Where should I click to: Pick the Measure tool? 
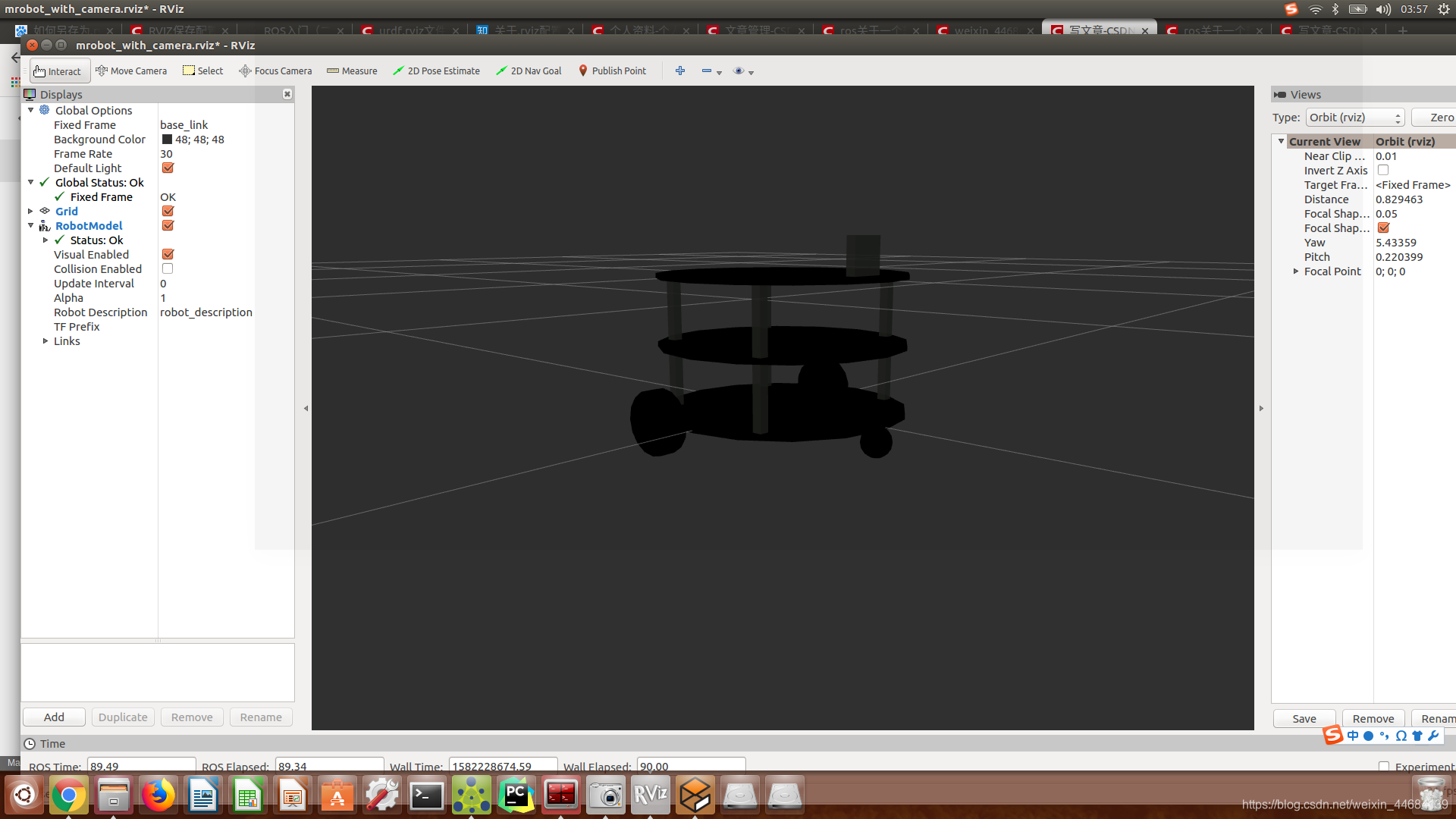(352, 71)
